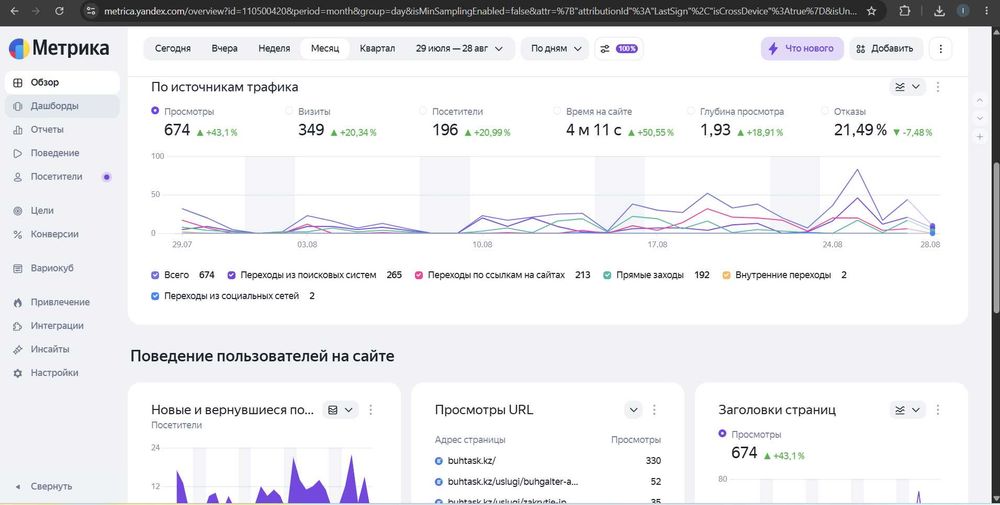Click the Интеграции puzzle icon

[x=18, y=326]
